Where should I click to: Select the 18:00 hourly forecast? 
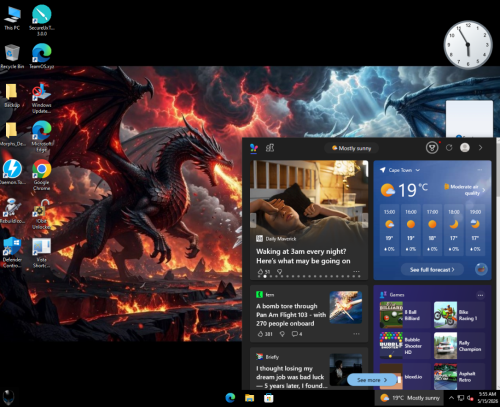454,230
